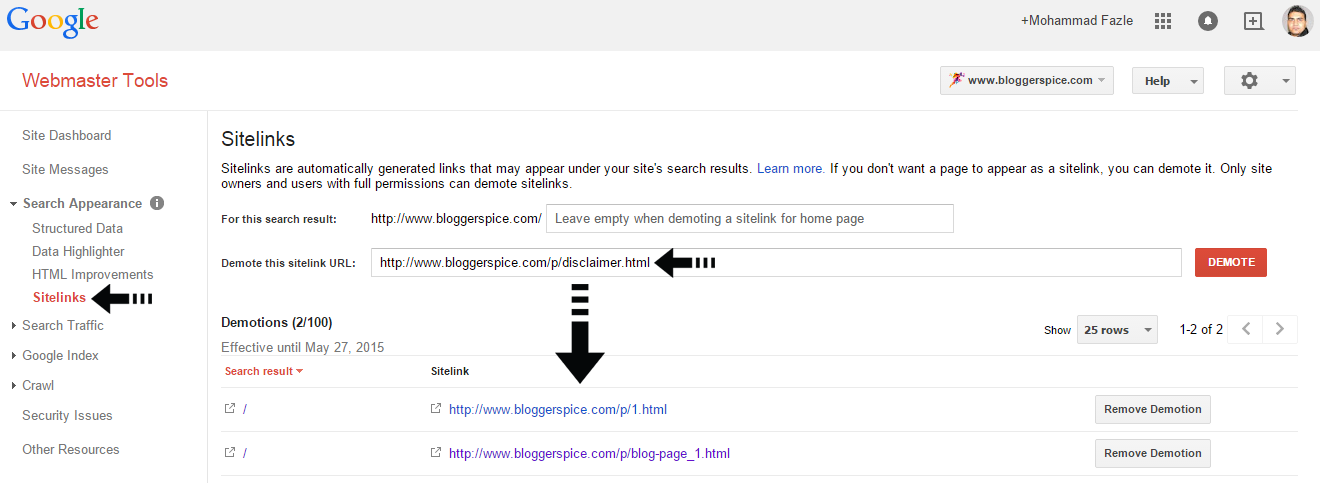The height and width of the screenshot is (483, 1320).
Task: Select HTML Improvements in the sidebar
Action: [93, 274]
